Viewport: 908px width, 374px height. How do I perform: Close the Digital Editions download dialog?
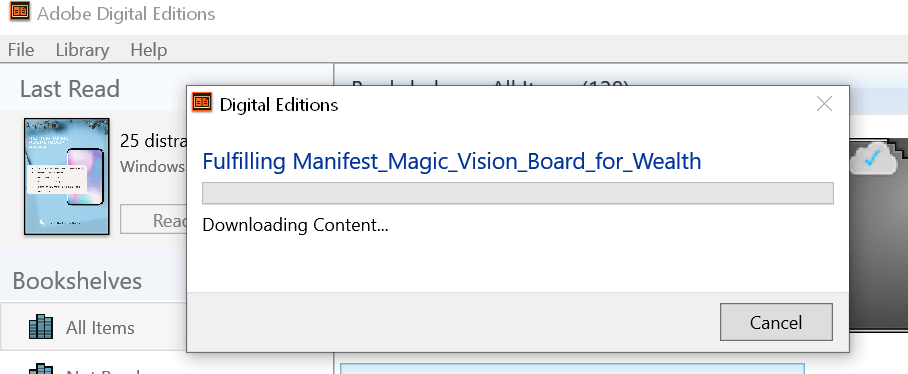824,104
